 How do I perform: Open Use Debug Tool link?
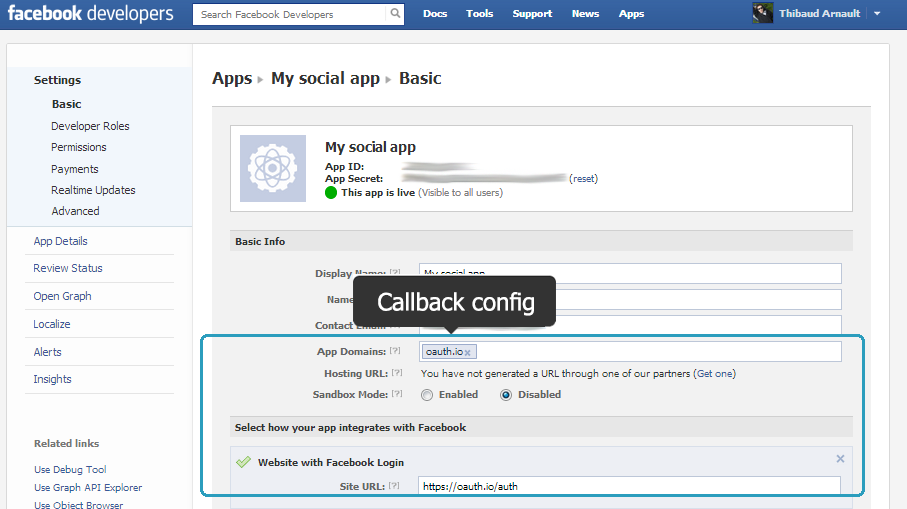pyautogui.click(x=70, y=469)
